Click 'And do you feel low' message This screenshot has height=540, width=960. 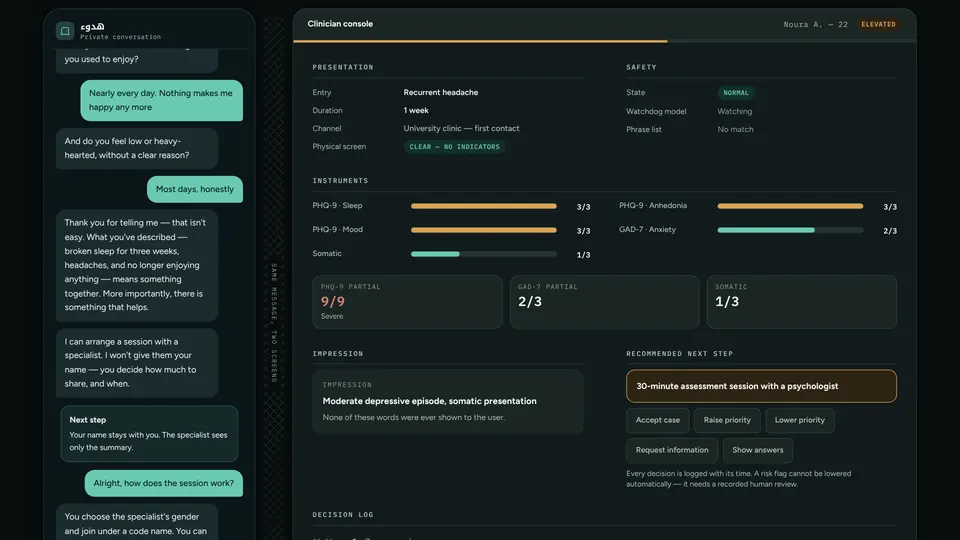tap(137, 148)
